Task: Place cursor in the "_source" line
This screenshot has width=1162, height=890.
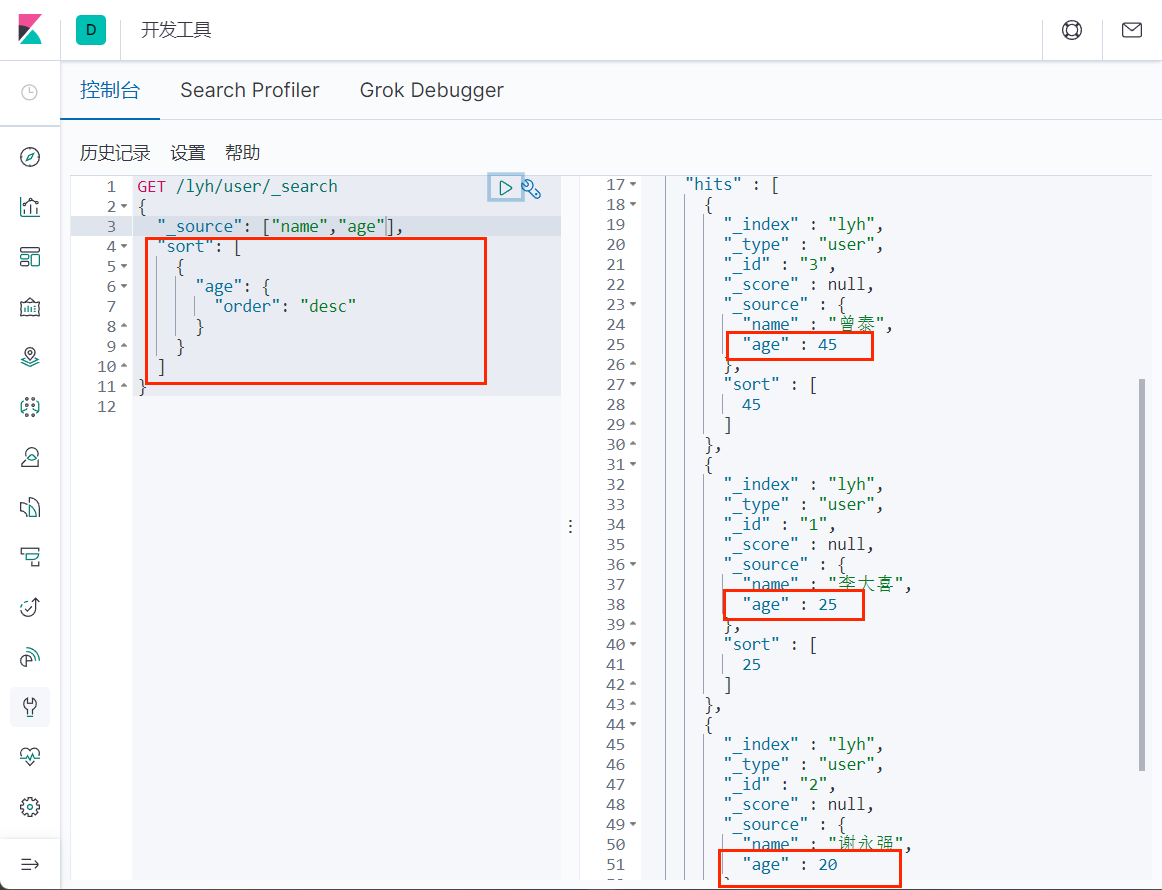Action: pos(281,226)
